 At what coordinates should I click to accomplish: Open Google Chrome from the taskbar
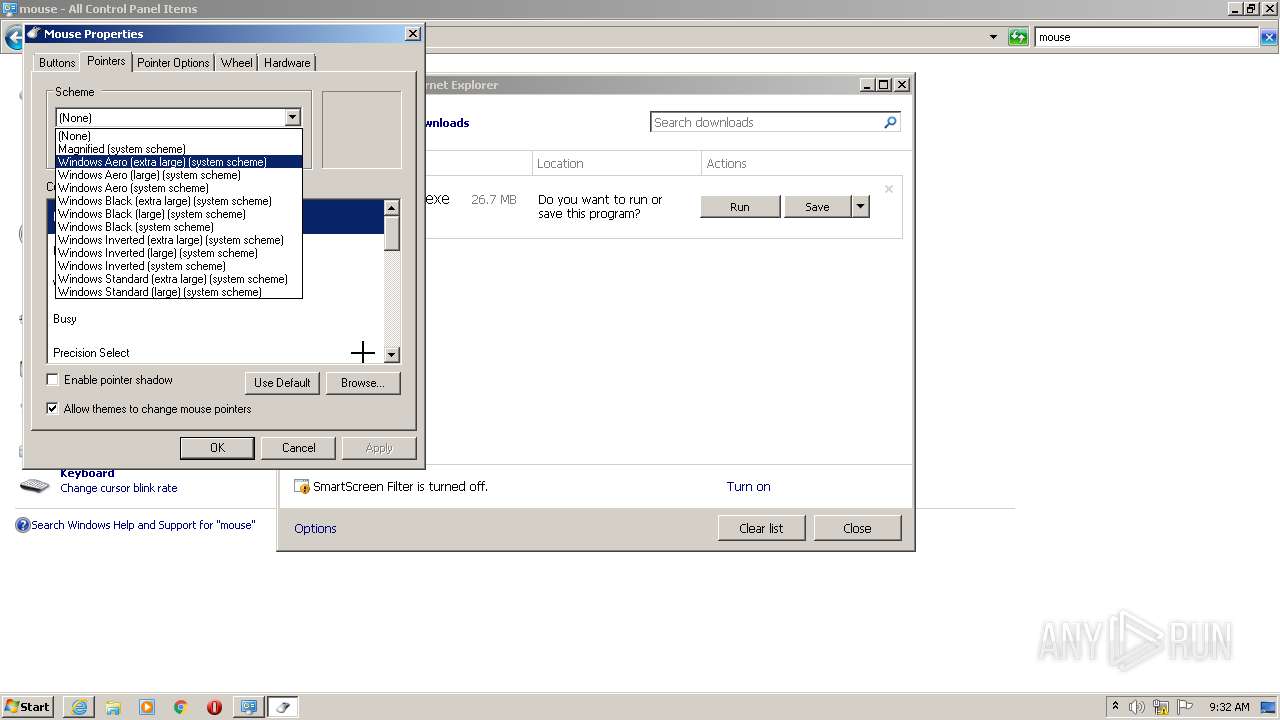tap(181, 707)
